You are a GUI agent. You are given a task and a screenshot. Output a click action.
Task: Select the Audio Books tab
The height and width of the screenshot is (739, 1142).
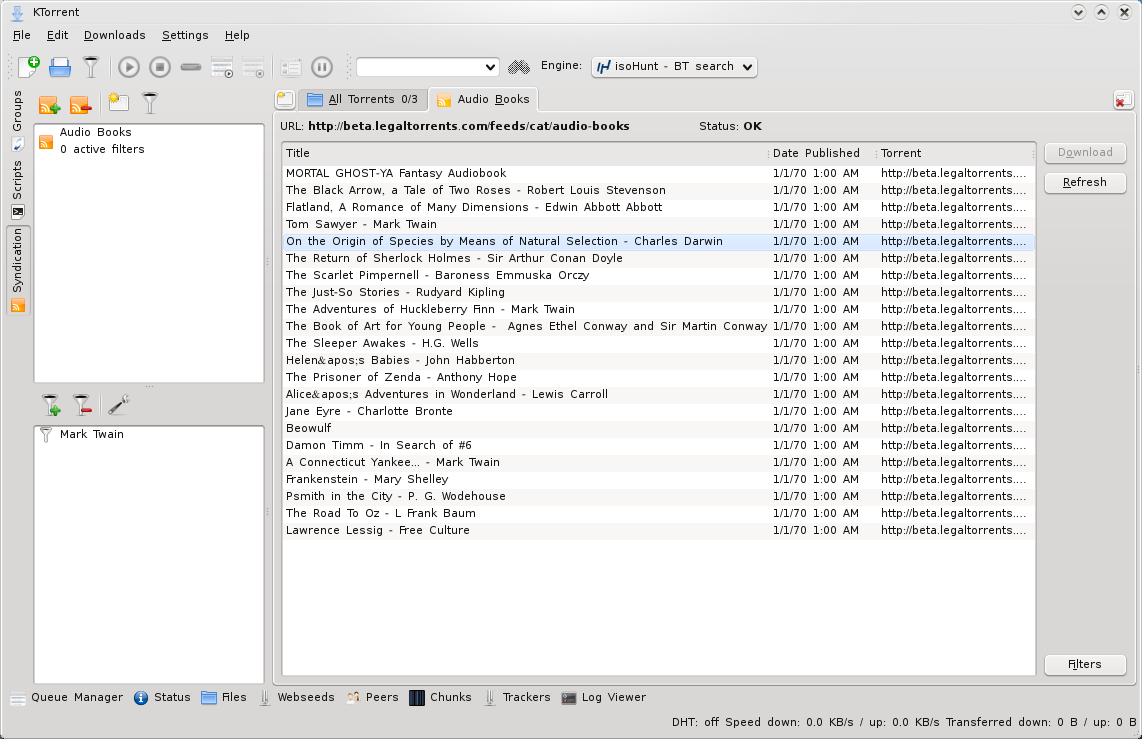point(483,99)
